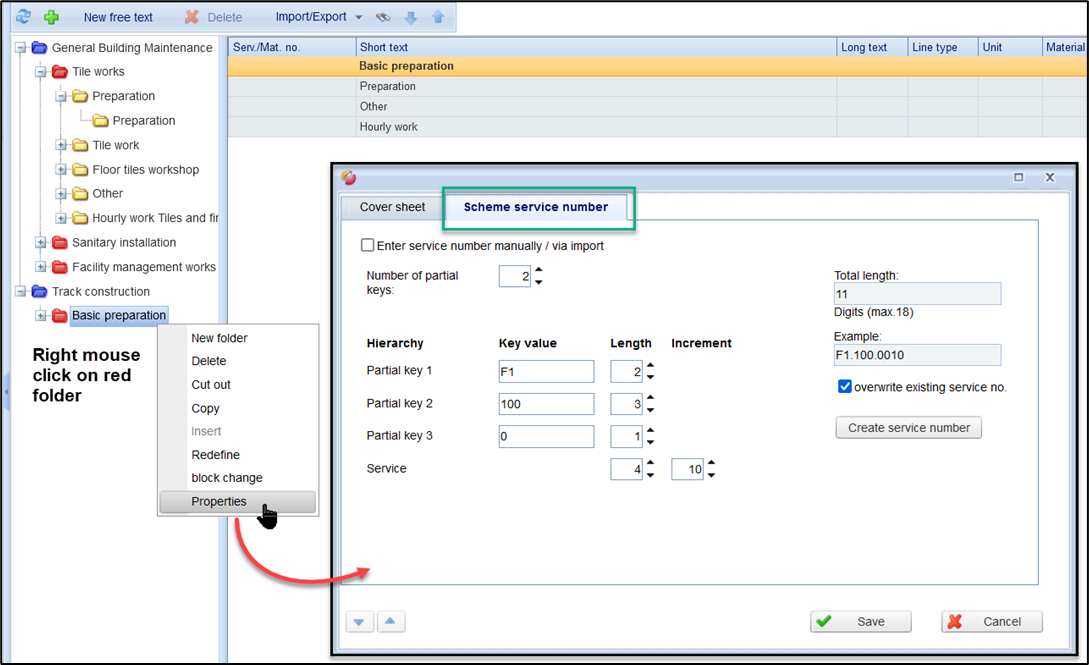This screenshot has height=665, width=1089.
Task: Choose Properties from the context menu
Action: [219, 501]
